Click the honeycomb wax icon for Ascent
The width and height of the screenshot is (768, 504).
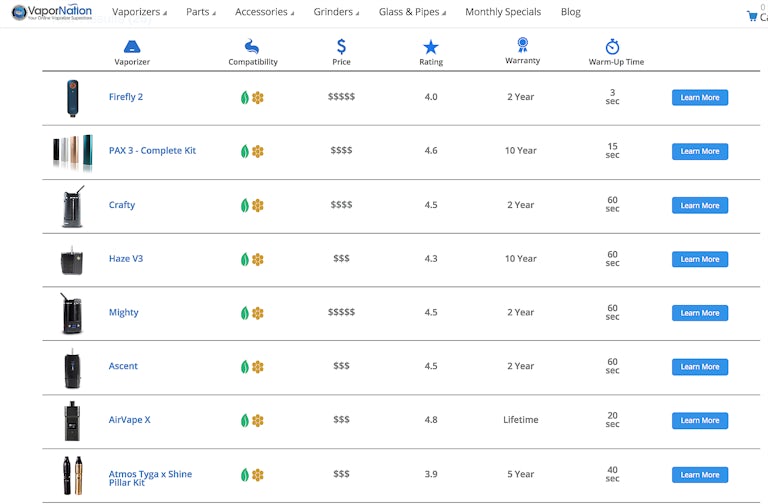pos(258,367)
